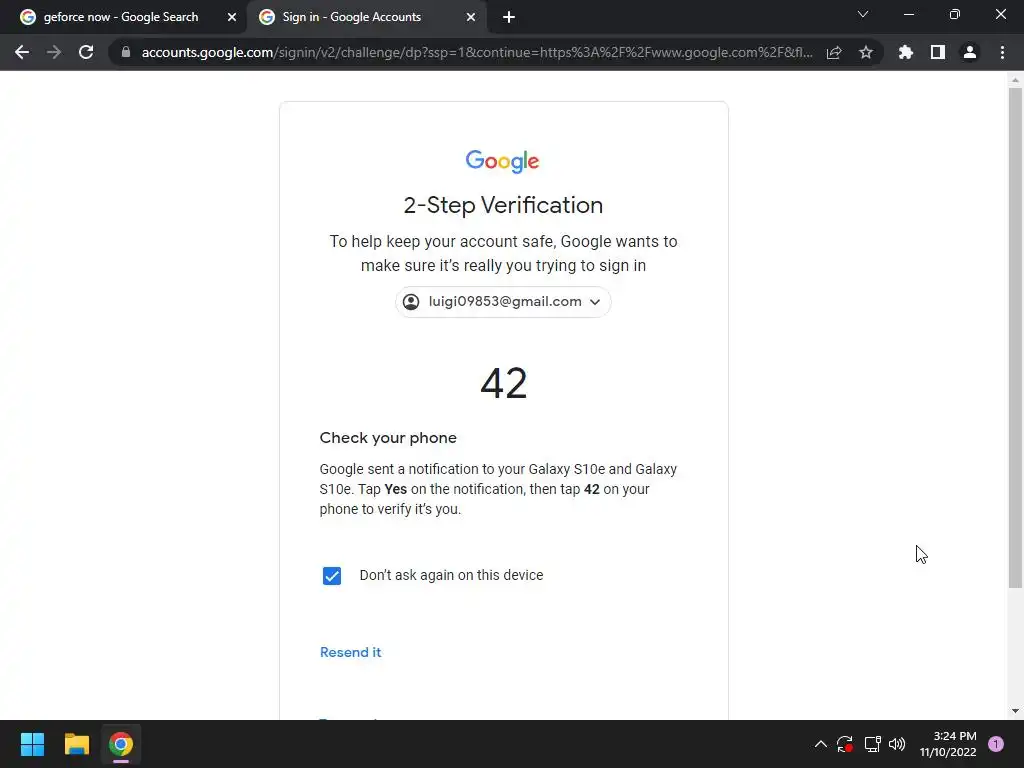Open the Chrome profile avatar icon

click(970, 52)
